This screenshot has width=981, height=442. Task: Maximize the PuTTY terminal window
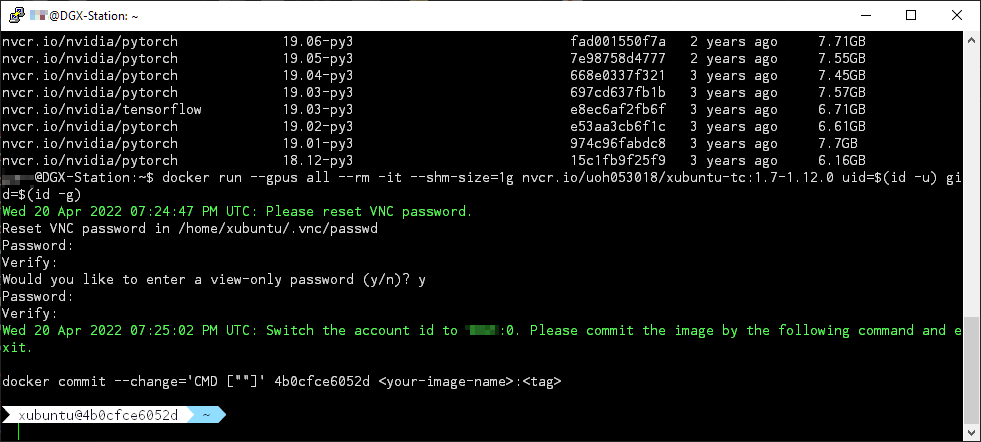point(910,15)
